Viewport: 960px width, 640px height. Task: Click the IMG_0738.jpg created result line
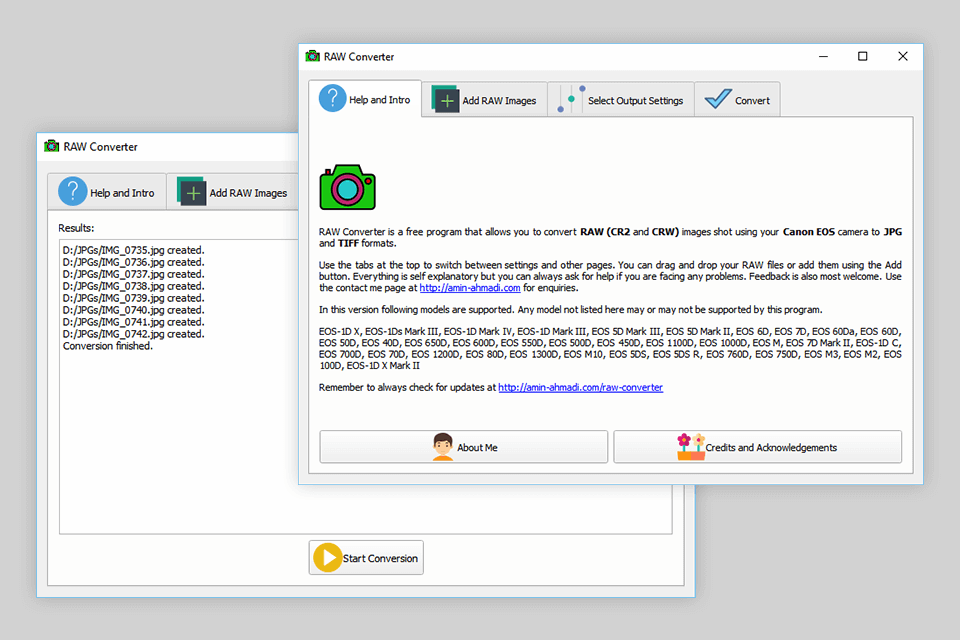tap(133, 286)
